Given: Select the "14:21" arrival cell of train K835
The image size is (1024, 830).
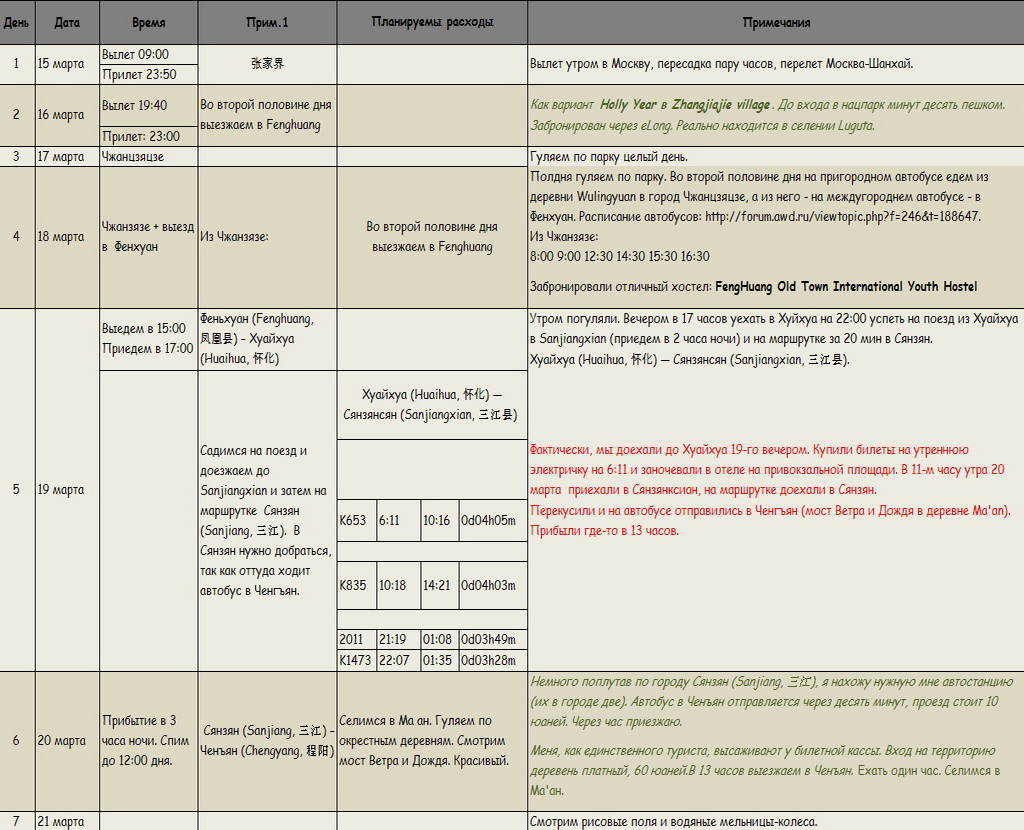Looking at the screenshot, I should coord(440,586).
